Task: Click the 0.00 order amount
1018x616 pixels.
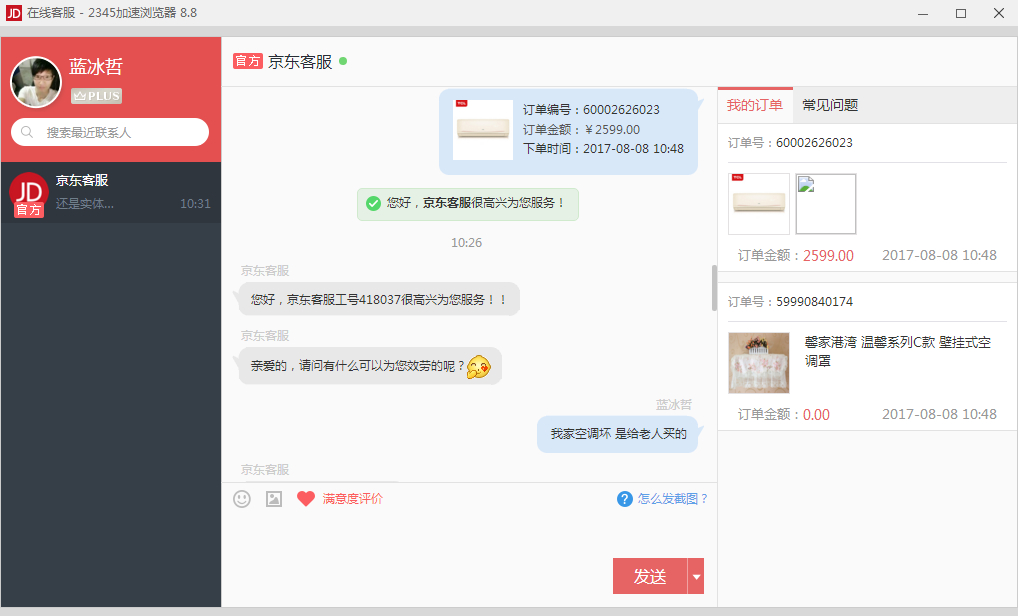Action: 816,415
